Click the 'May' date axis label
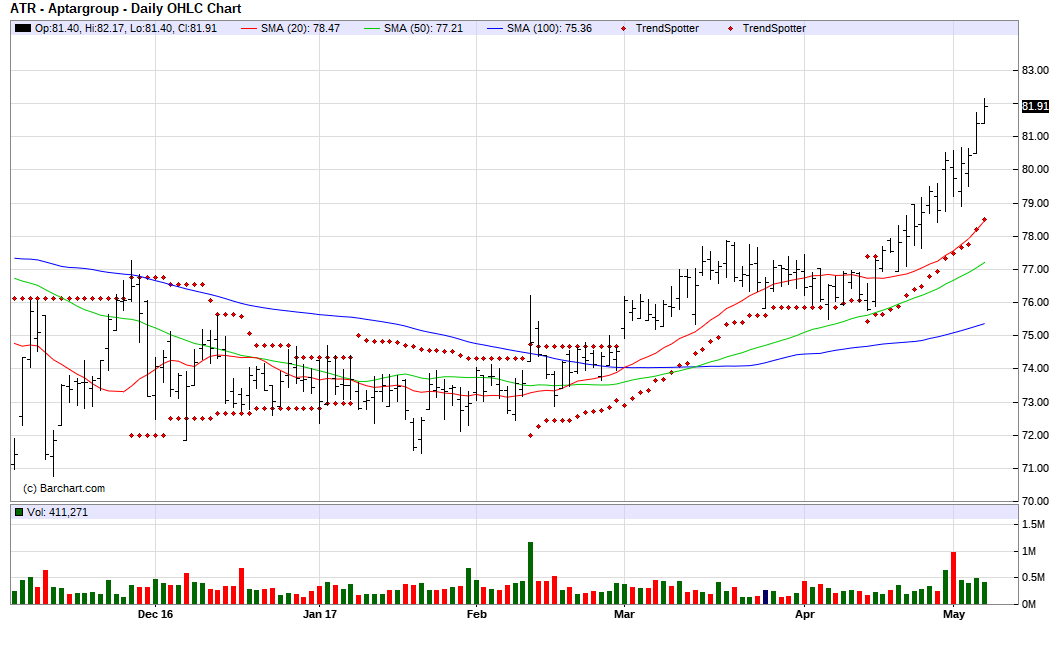1060x645 pixels. [954, 614]
